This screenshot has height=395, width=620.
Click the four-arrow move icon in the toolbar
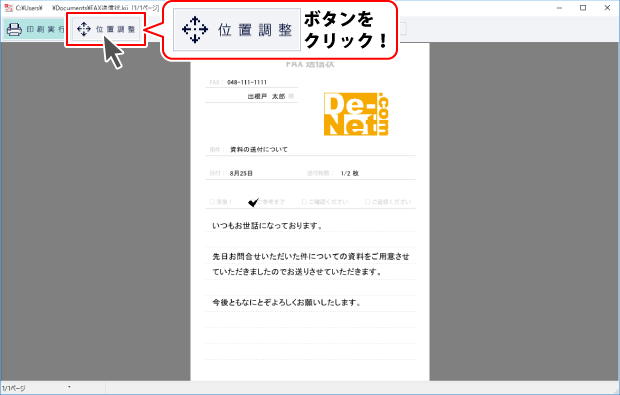click(x=84, y=29)
